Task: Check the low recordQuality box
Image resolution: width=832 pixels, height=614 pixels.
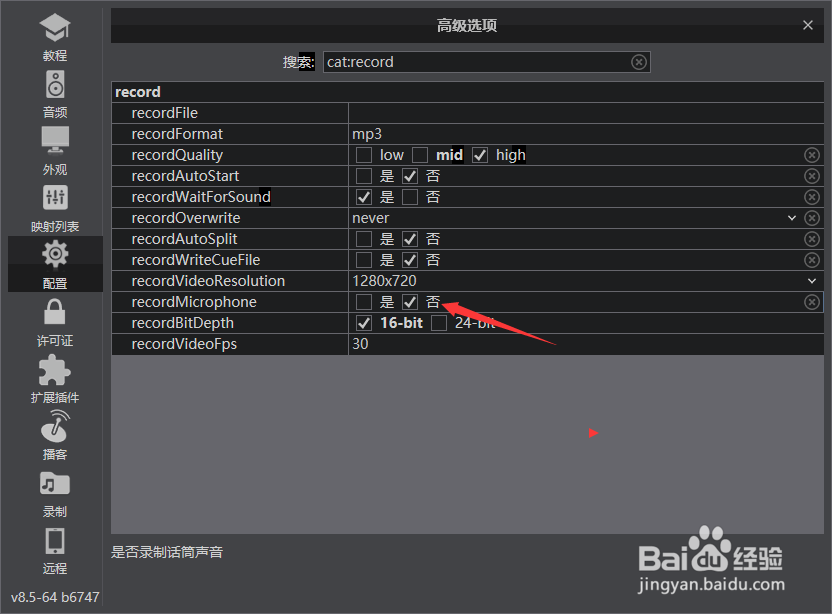Action: [363, 155]
